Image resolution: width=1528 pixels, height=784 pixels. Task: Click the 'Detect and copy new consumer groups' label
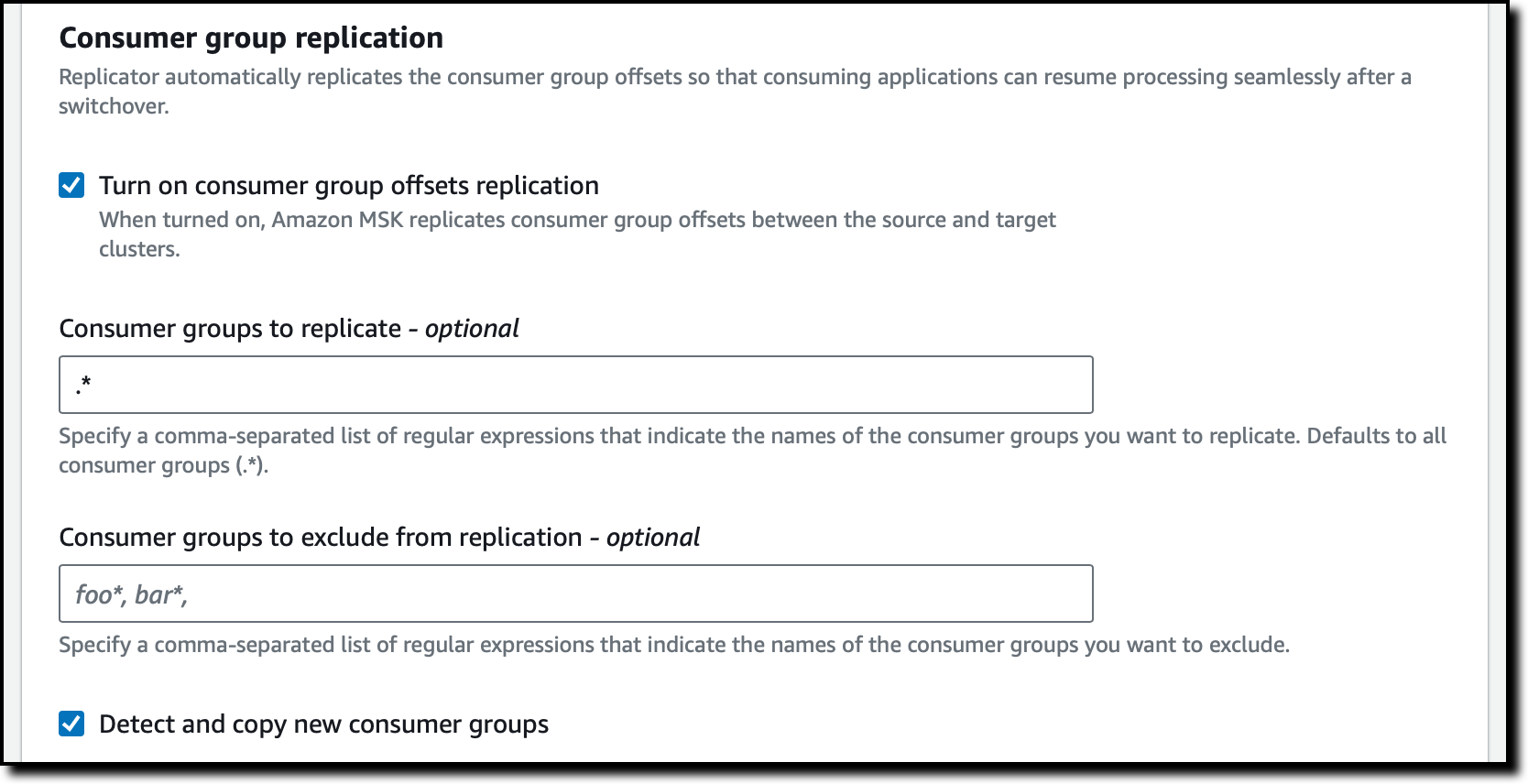point(323,724)
